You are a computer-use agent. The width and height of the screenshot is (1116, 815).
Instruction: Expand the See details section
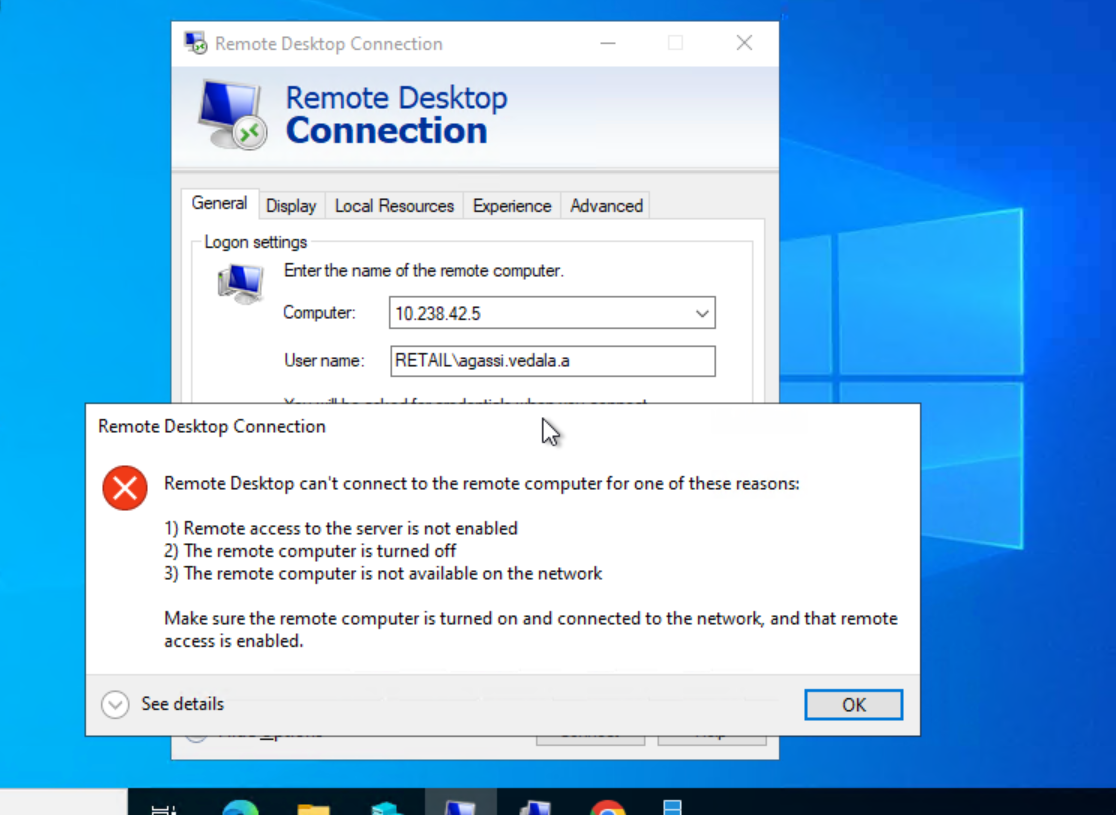pos(115,704)
